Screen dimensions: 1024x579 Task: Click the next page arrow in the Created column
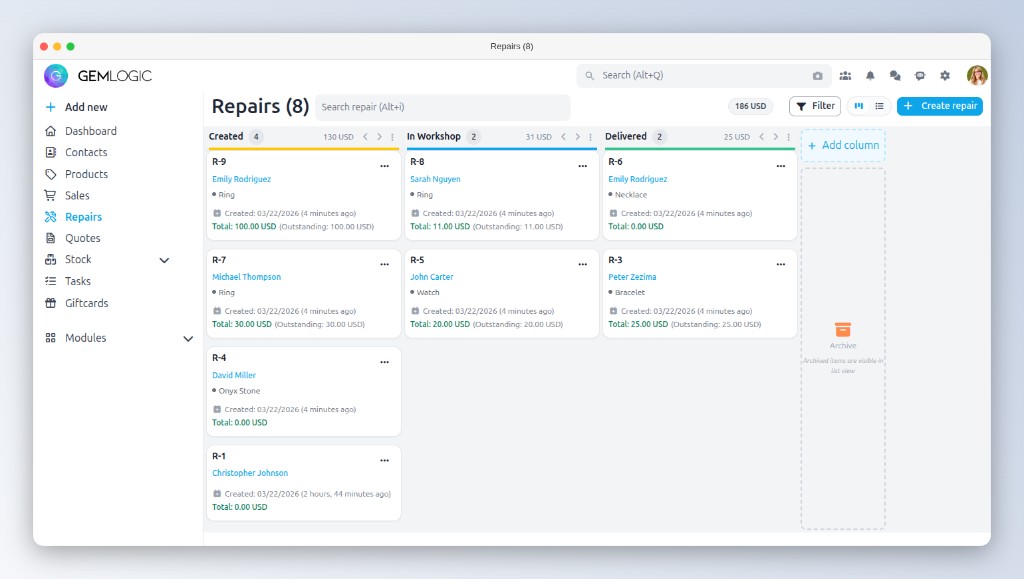coord(380,137)
